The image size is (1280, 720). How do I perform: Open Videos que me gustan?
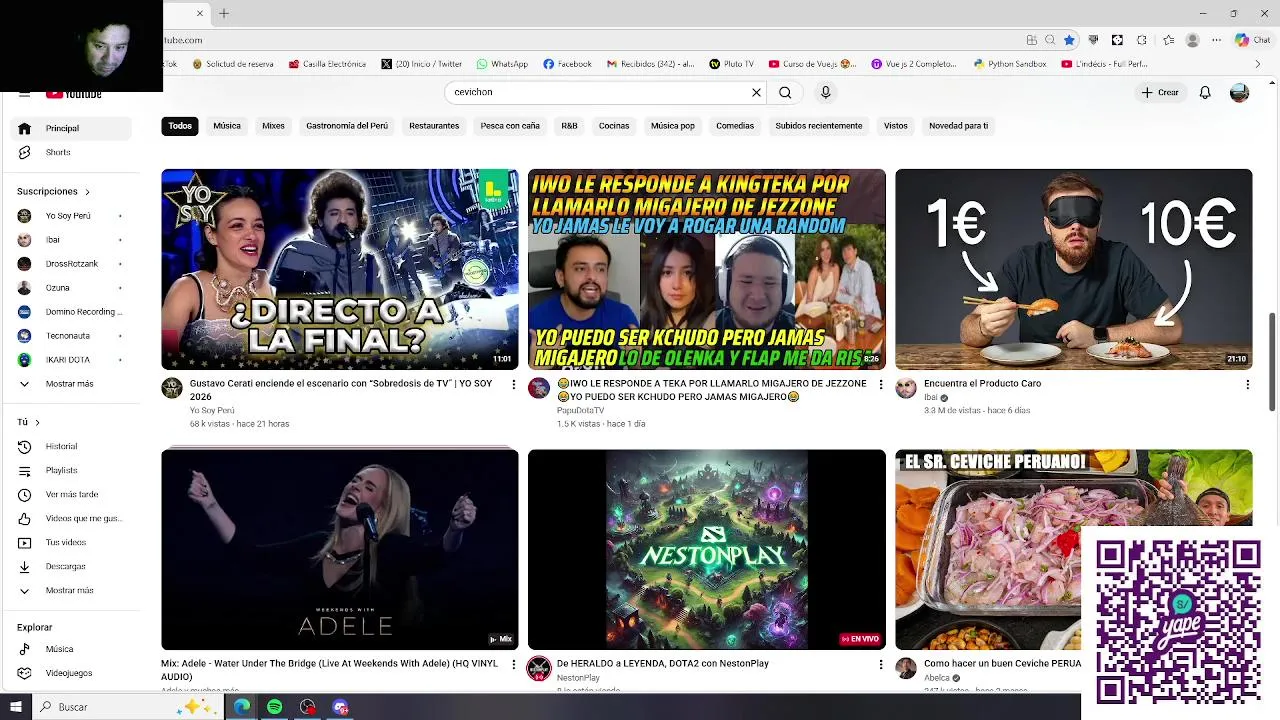[x=71, y=518]
